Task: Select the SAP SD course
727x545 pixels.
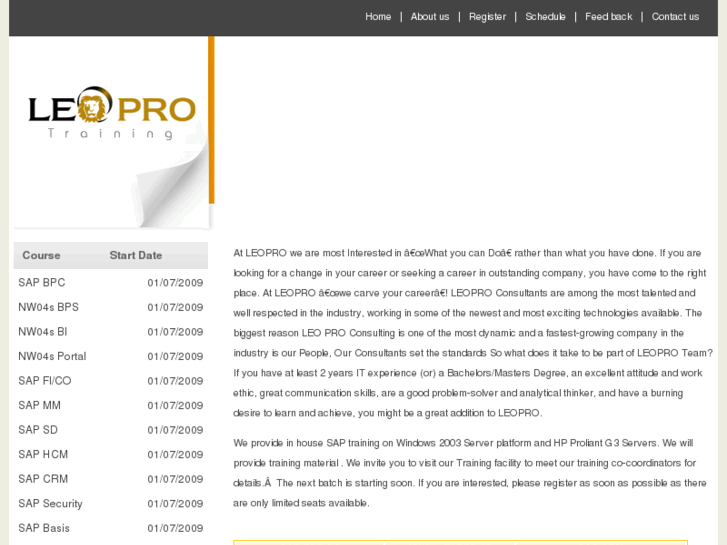Action: pyautogui.click(x=38, y=430)
